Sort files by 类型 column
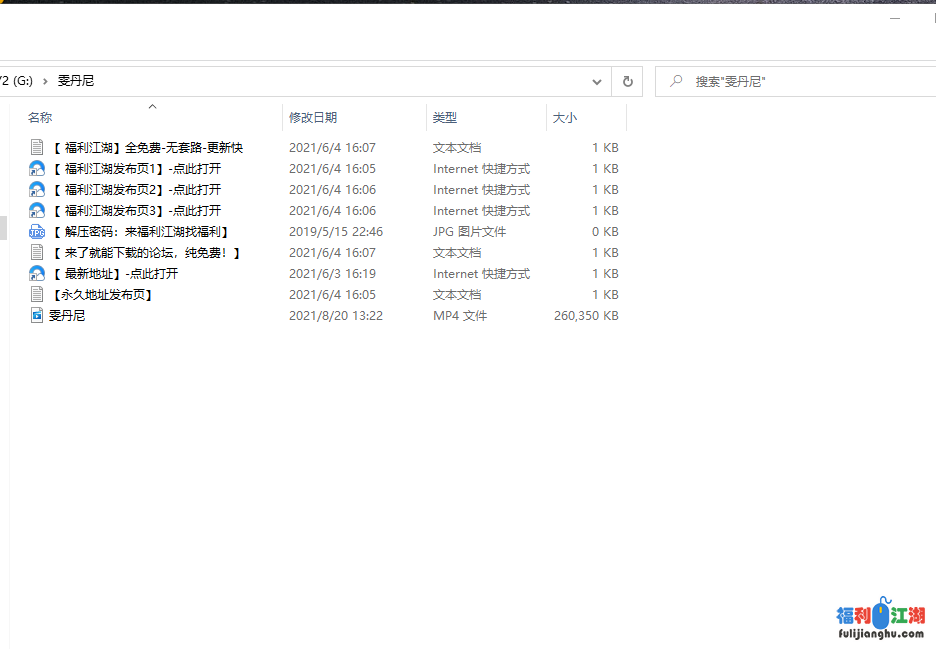936x649 pixels. (445, 118)
